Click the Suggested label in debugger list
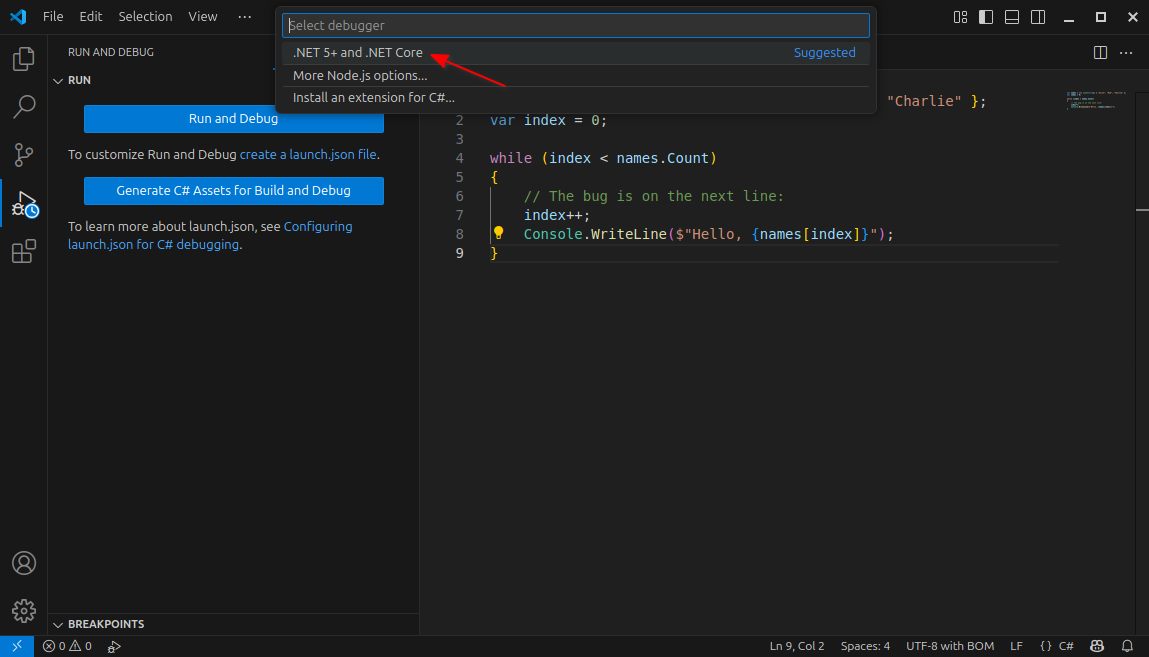This screenshot has height=657, width=1149. click(x=824, y=53)
